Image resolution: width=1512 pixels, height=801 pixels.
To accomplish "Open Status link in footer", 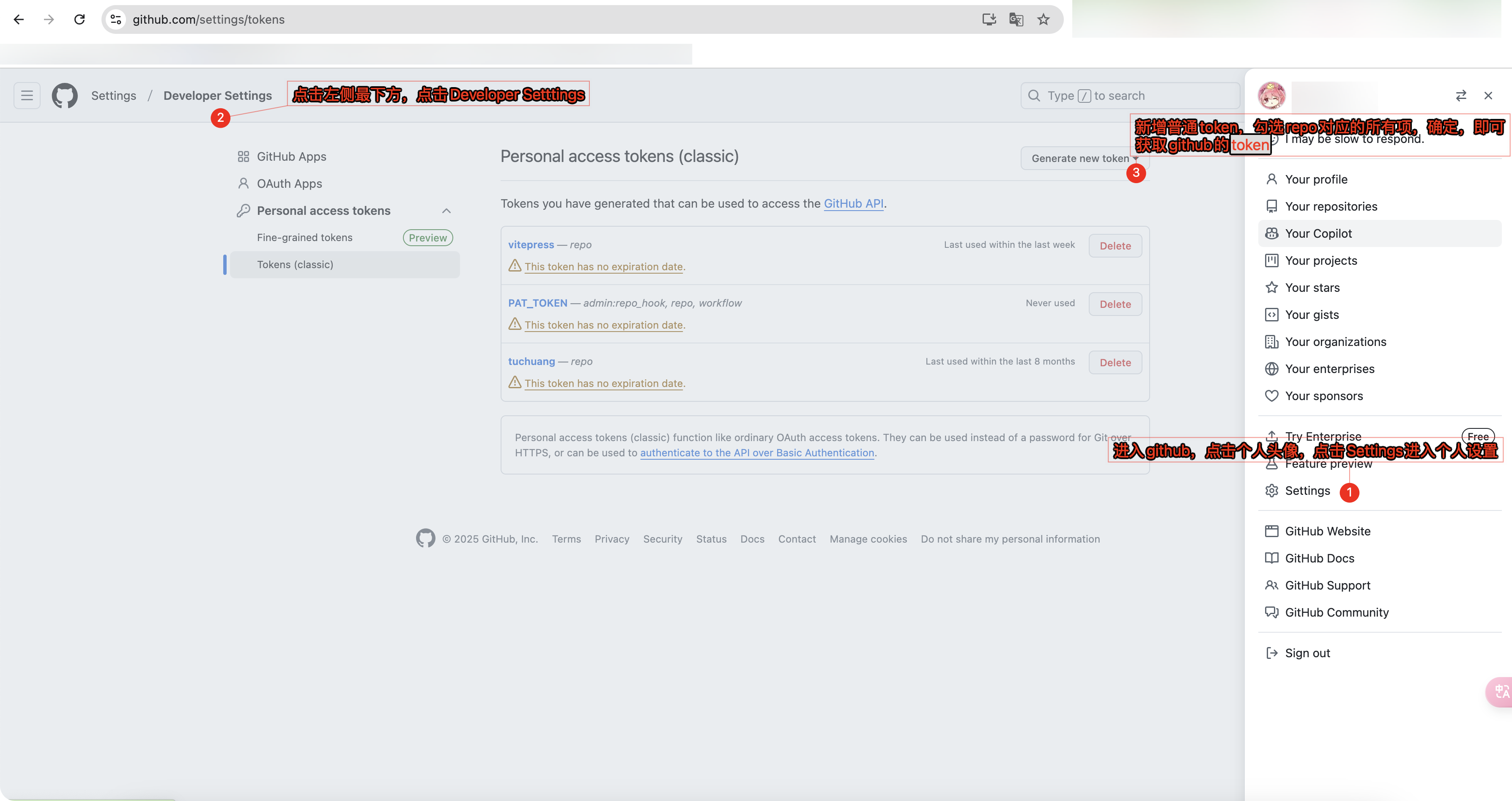I will 711,538.
